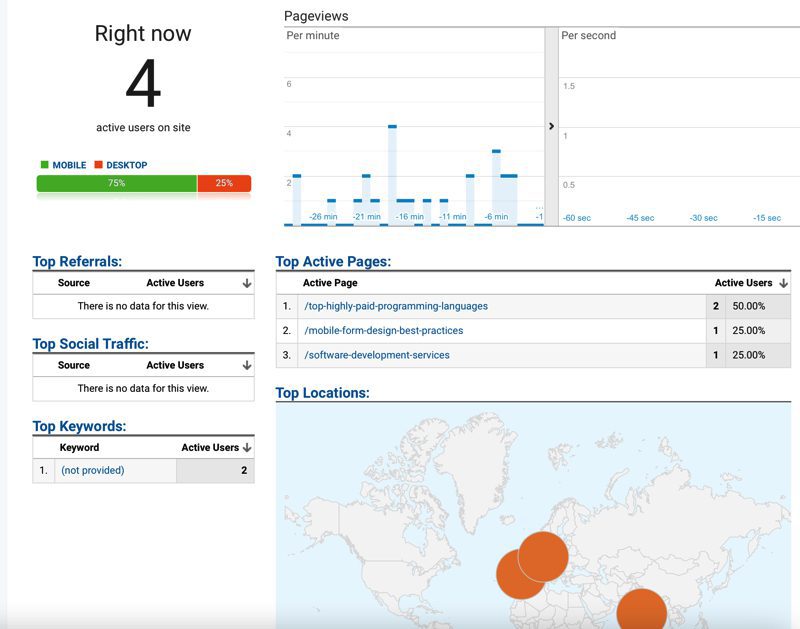Click sort arrow in Top Keywords header
Image resolution: width=800 pixels, height=629 pixels.
[x=246, y=448]
